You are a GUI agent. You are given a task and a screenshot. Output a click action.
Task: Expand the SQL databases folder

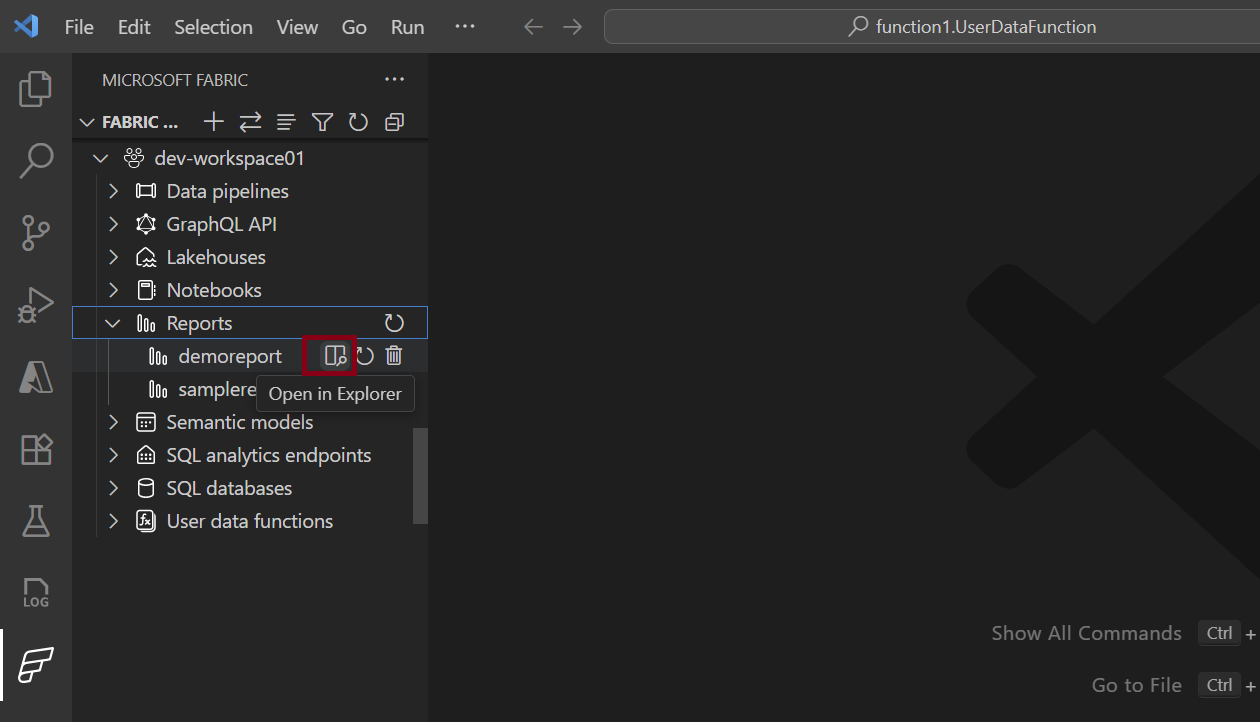click(x=113, y=488)
